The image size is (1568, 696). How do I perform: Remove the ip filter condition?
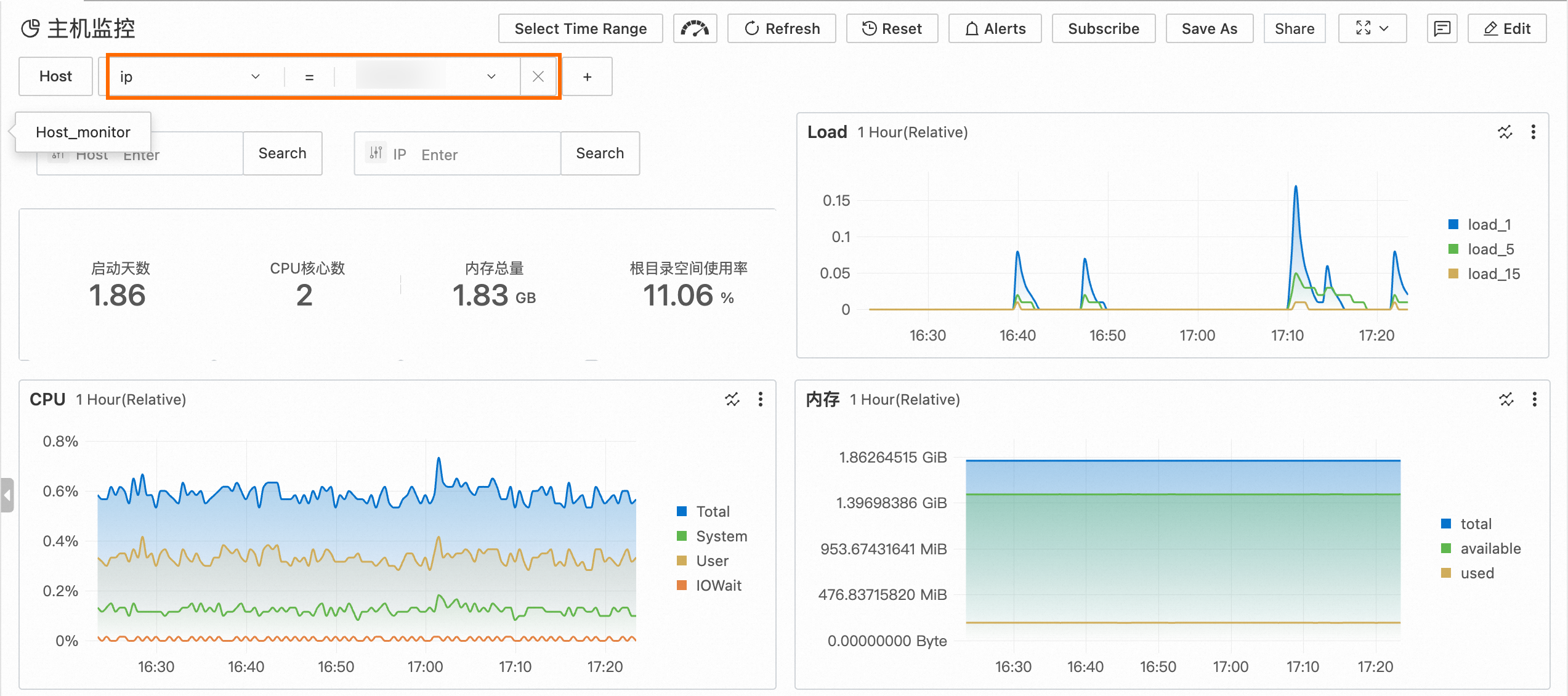(x=538, y=76)
